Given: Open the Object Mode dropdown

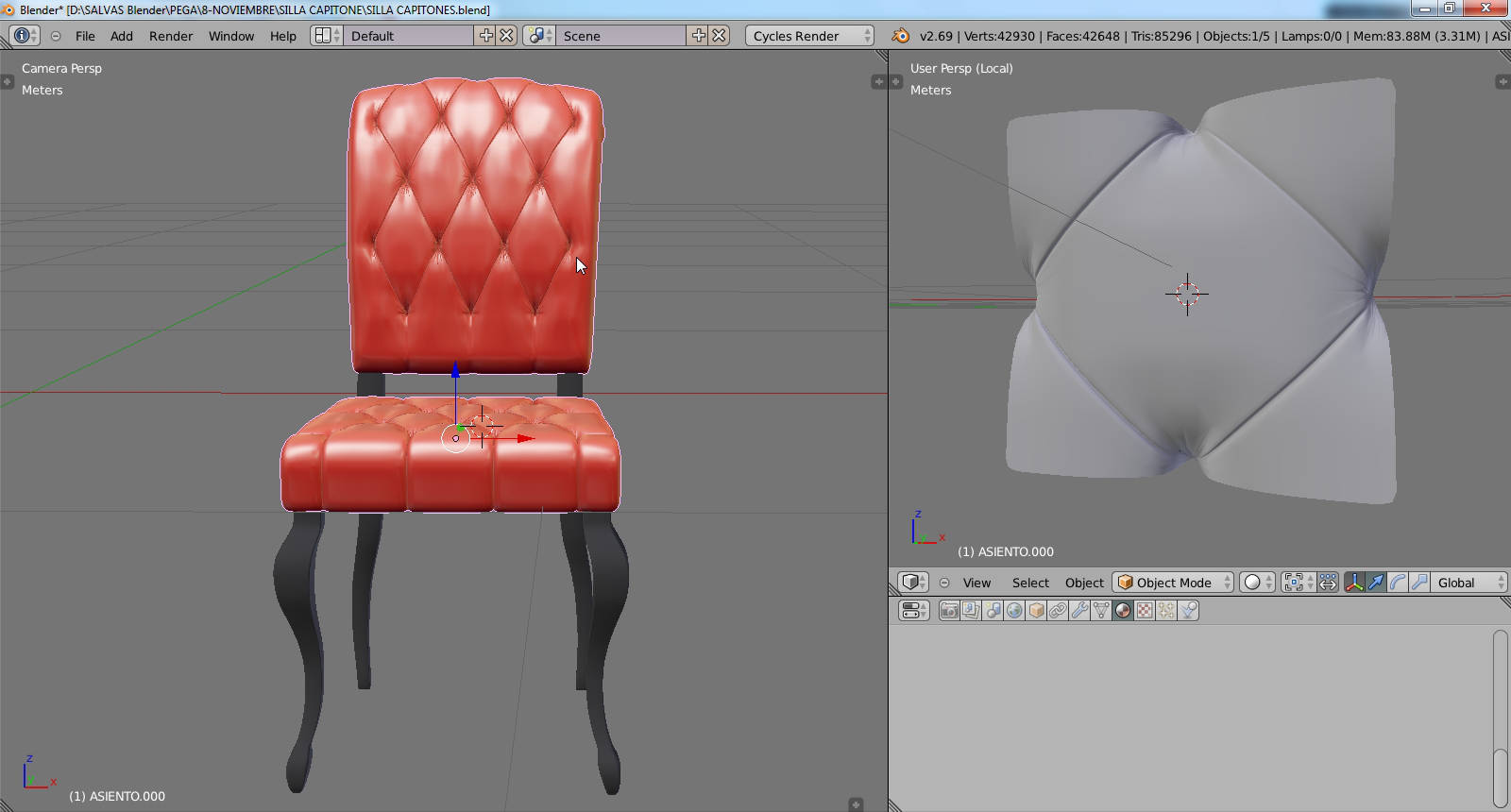Looking at the screenshot, I should click(x=1174, y=583).
